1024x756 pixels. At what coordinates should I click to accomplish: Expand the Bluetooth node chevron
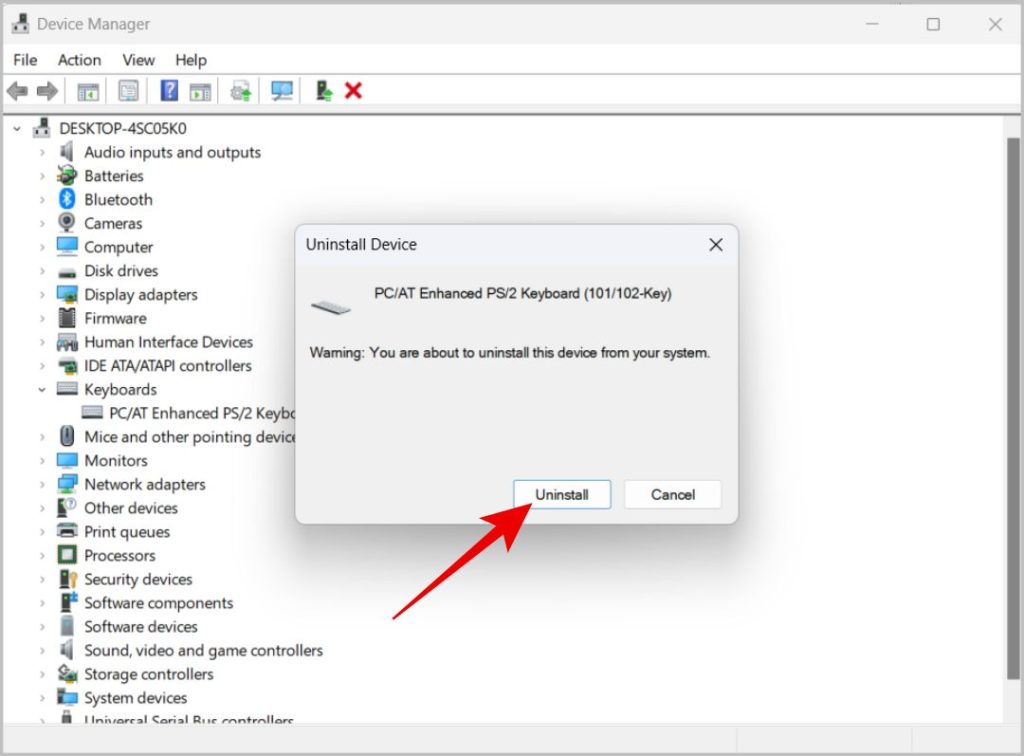42,200
